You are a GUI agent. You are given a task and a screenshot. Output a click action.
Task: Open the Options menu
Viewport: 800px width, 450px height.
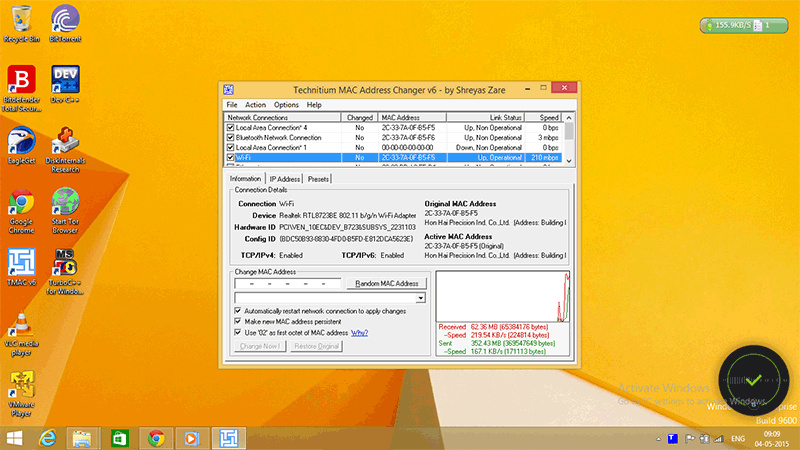pyautogui.click(x=286, y=105)
